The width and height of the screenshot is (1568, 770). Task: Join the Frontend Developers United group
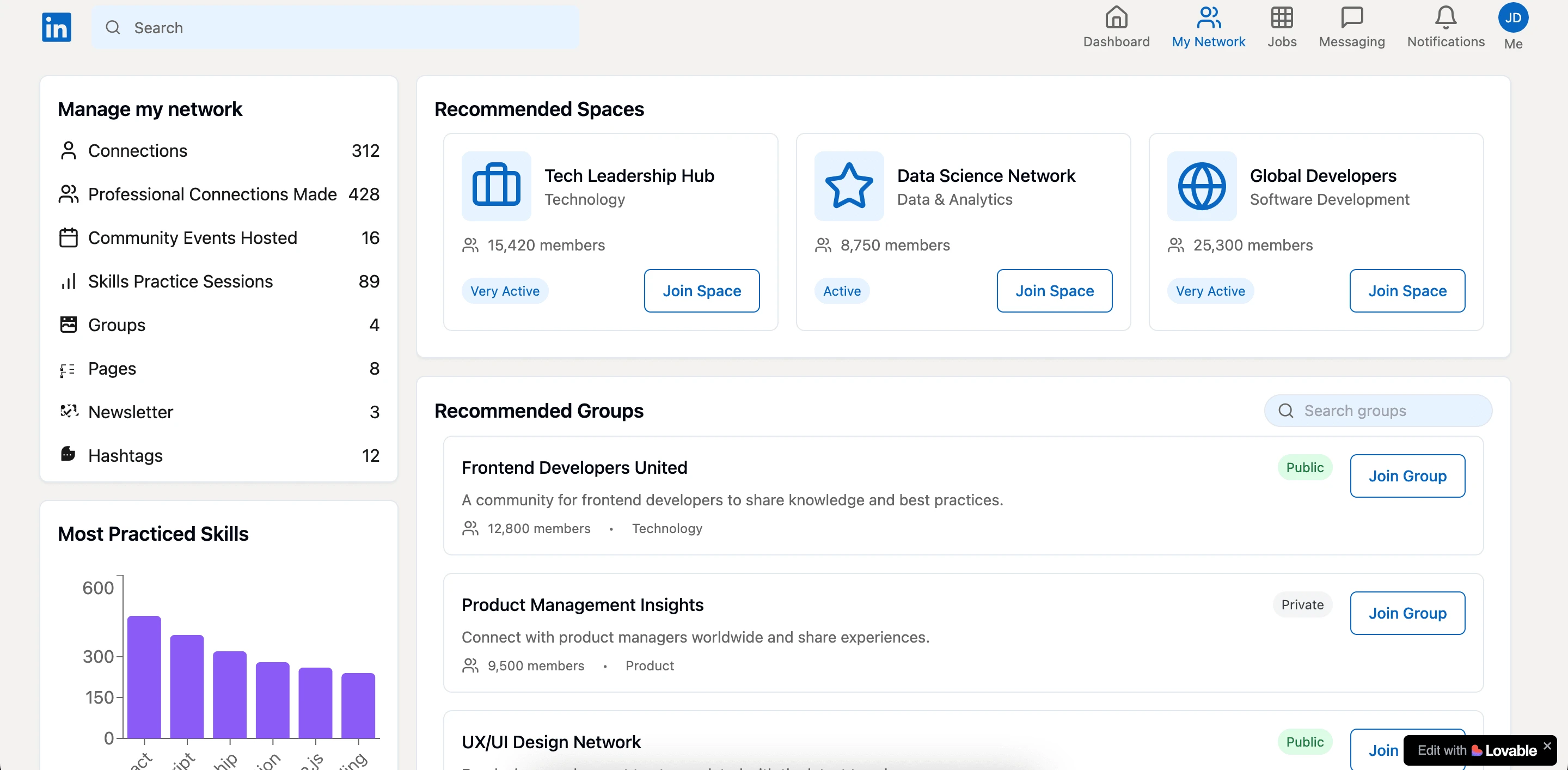pyautogui.click(x=1407, y=475)
